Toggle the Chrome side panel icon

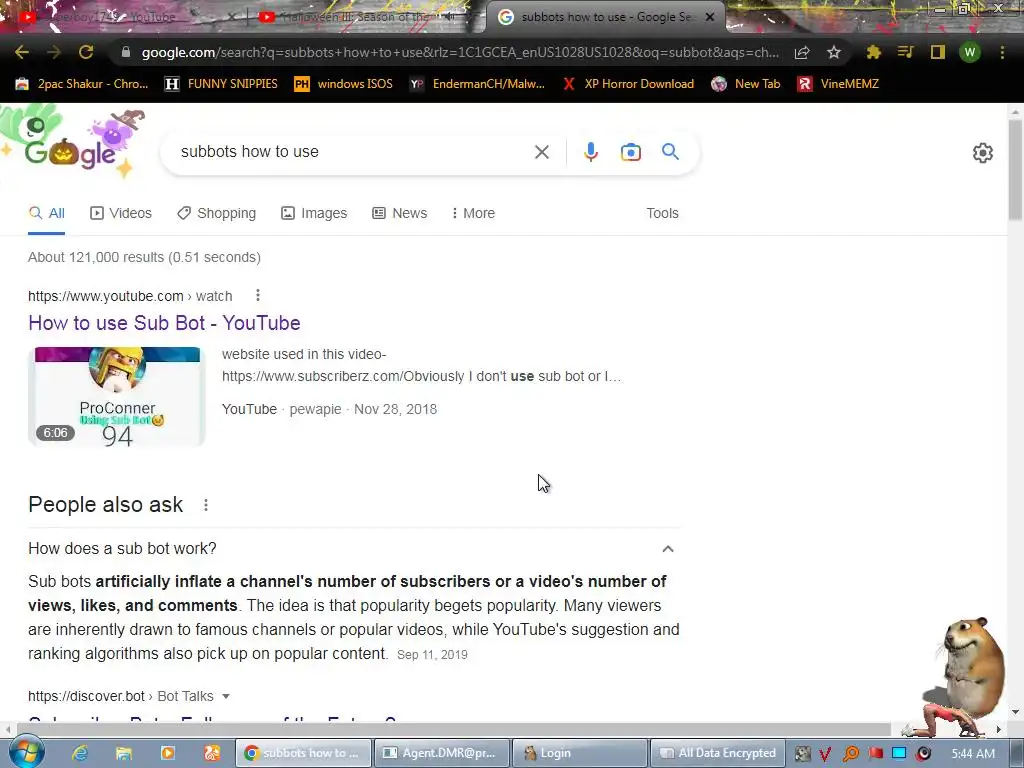point(937,52)
